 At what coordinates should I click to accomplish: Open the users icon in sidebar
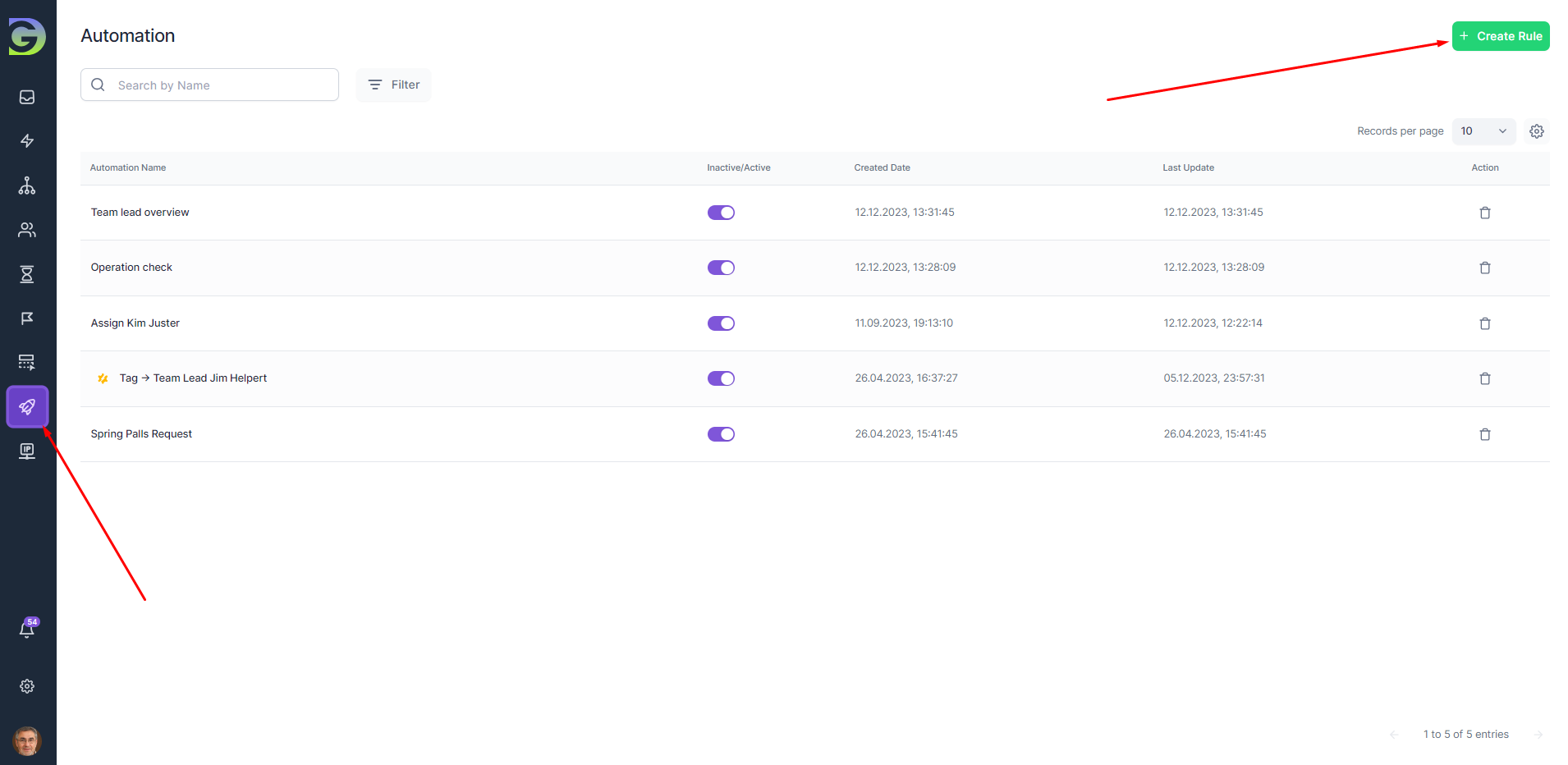click(27, 230)
